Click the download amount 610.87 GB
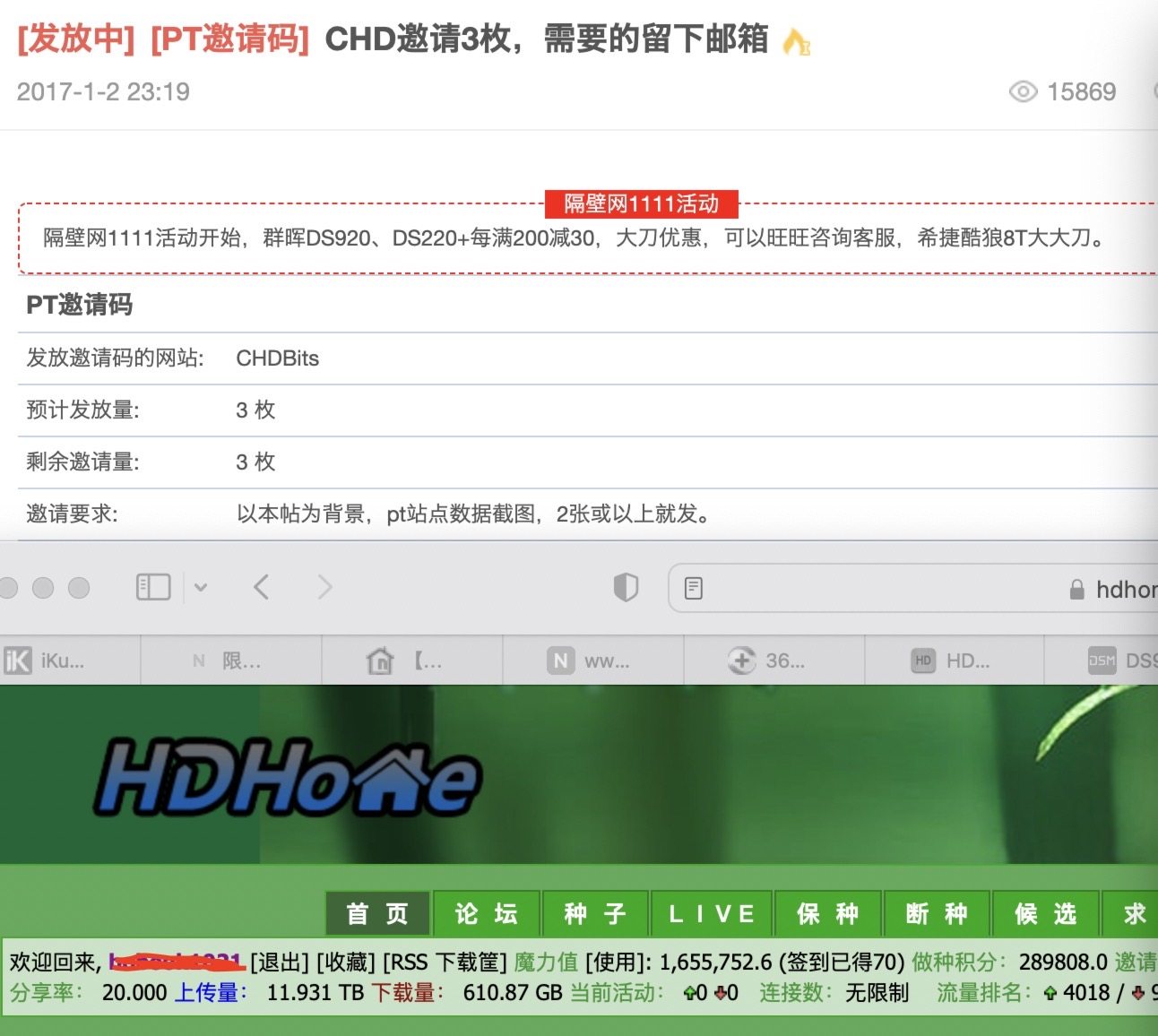1158x1036 pixels. pos(513,993)
